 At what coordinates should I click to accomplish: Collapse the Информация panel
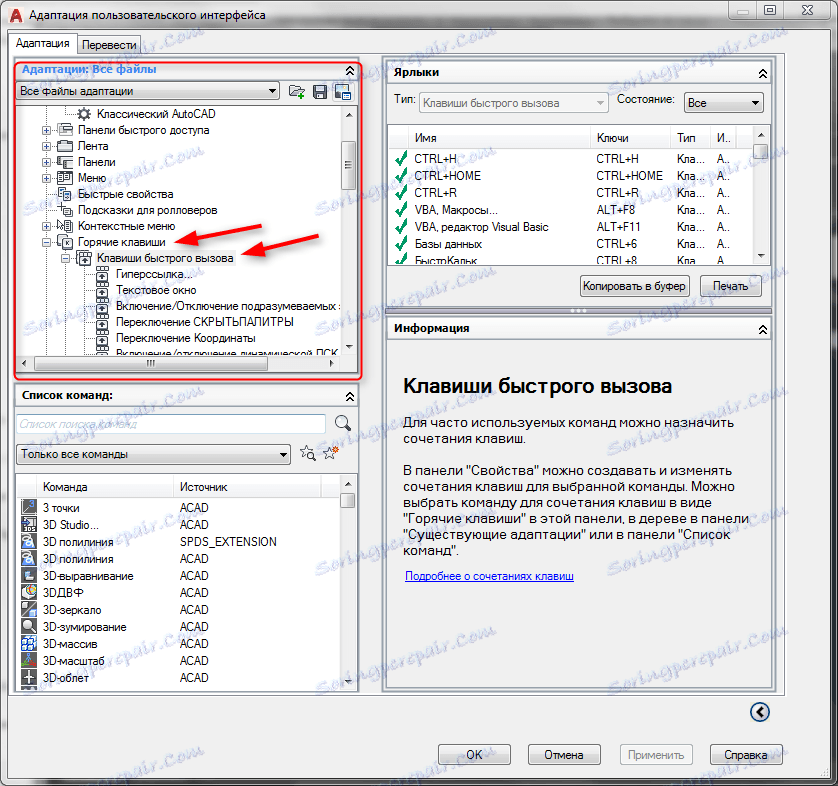[x=763, y=330]
